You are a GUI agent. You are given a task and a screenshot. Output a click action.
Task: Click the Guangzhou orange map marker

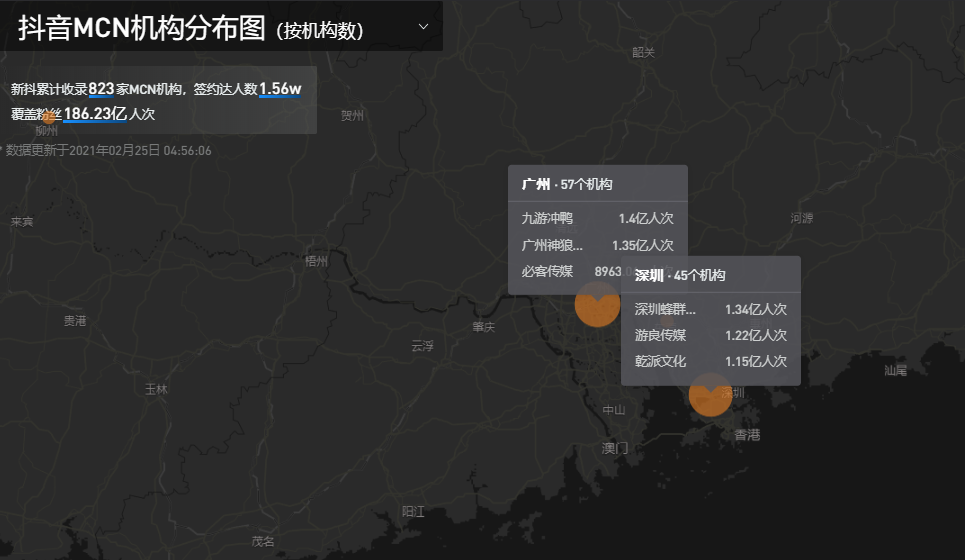click(597, 304)
